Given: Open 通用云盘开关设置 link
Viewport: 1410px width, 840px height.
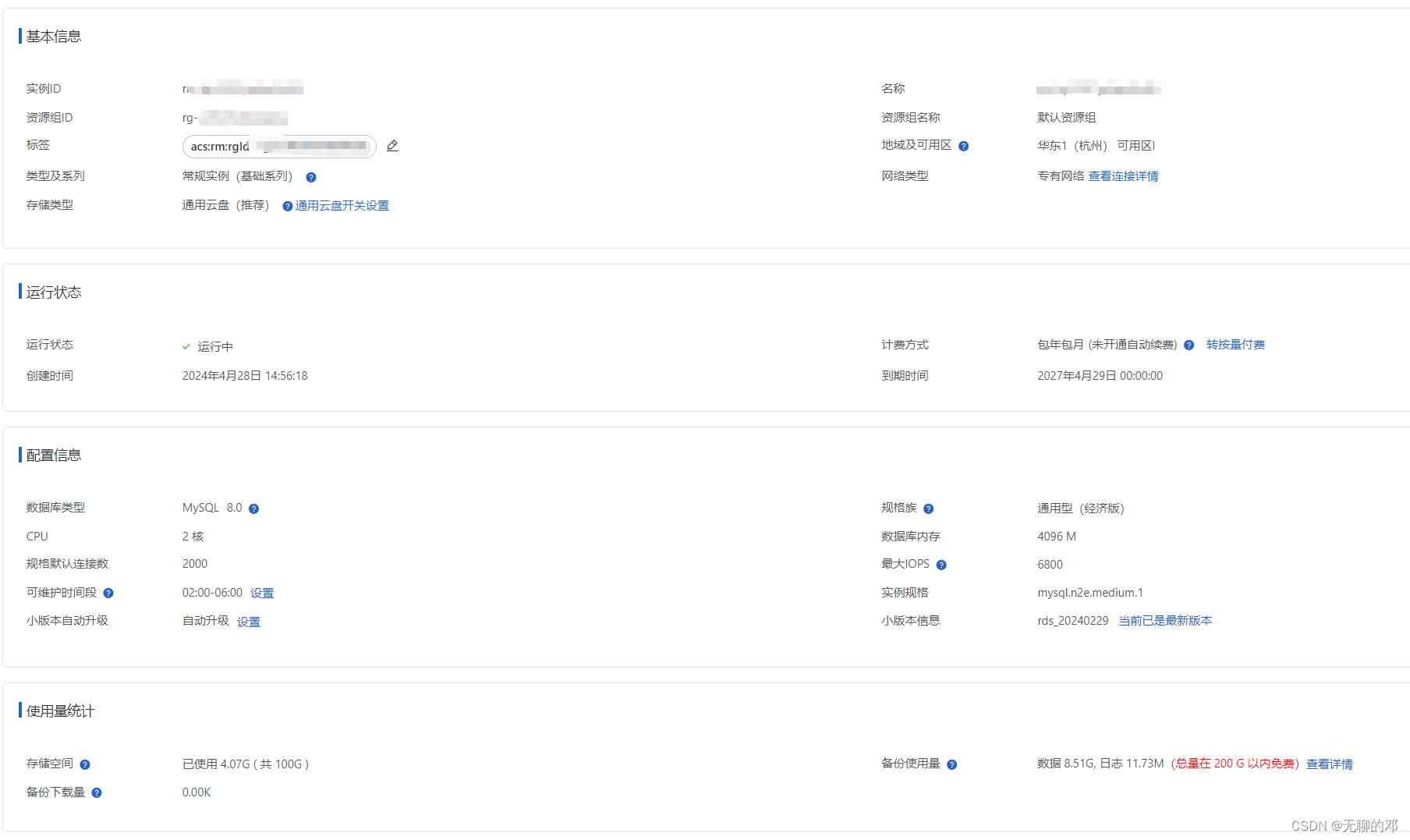Looking at the screenshot, I should [x=342, y=206].
